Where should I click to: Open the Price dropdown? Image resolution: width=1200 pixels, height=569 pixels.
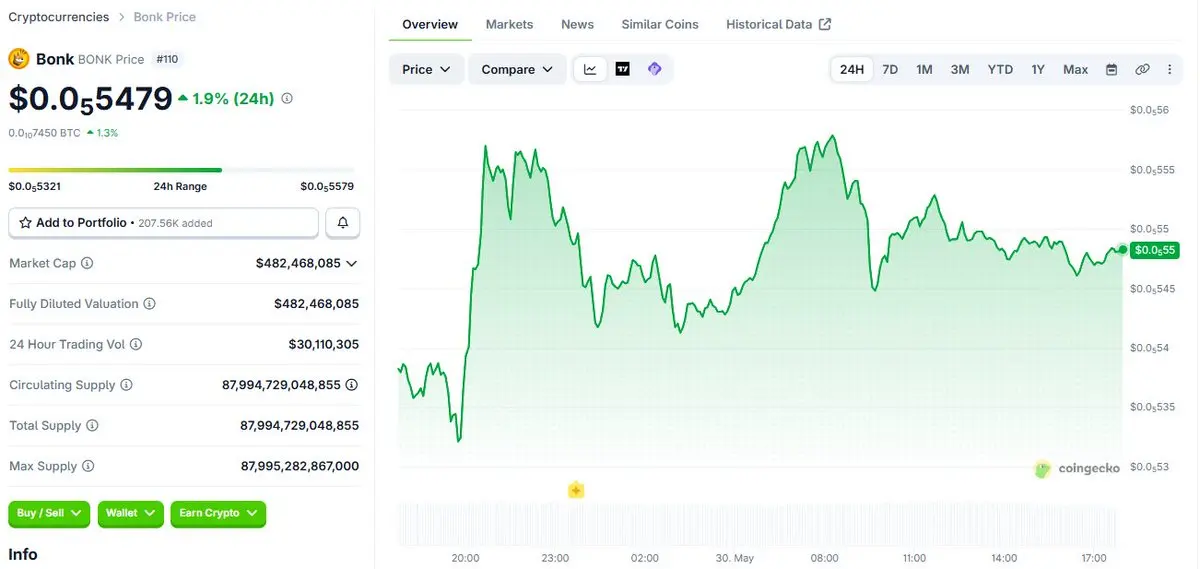[x=427, y=69]
